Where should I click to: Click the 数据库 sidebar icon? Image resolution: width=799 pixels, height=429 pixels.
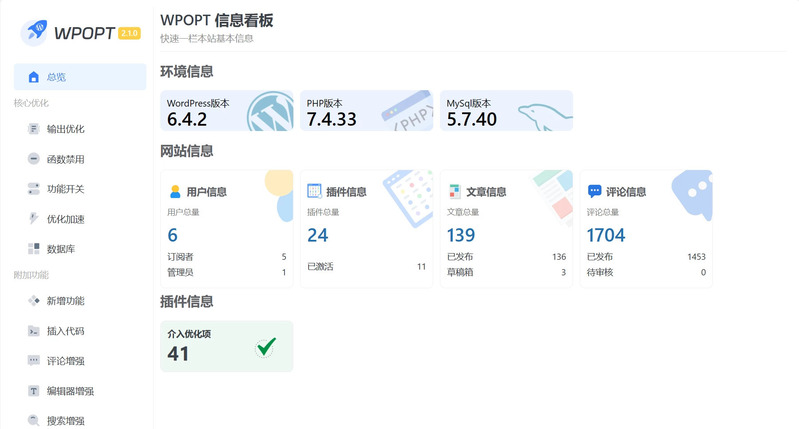pyautogui.click(x=34, y=249)
